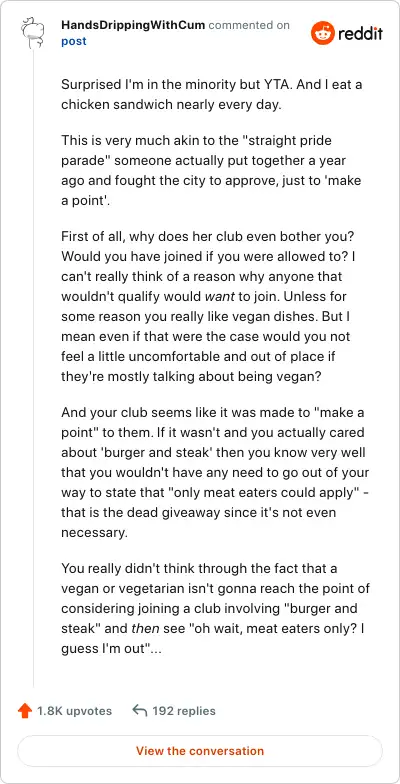Click the "YTA" text in the first line
Screen dimensions: 400x784
click(283, 84)
